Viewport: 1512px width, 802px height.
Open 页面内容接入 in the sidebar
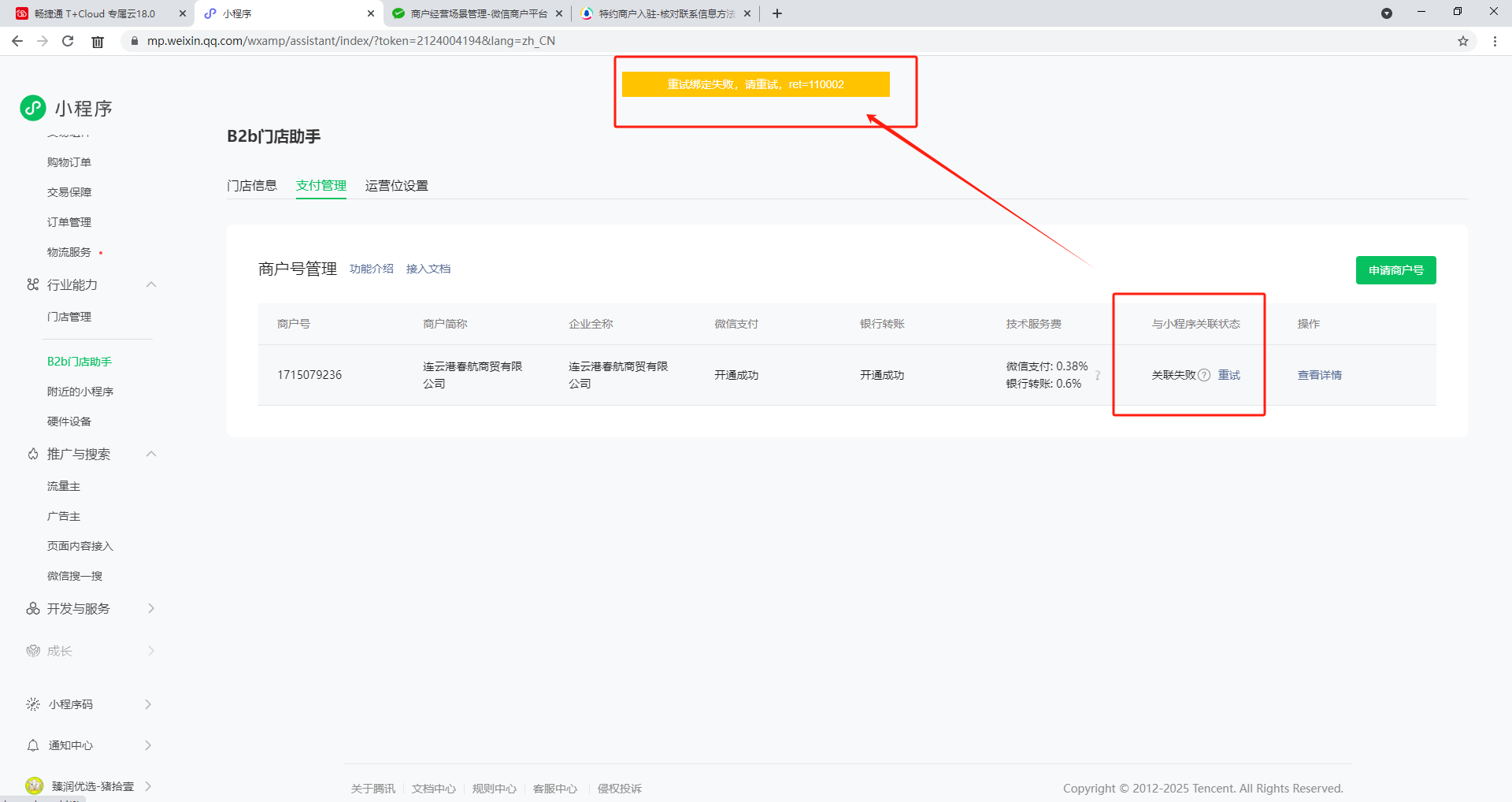point(80,546)
